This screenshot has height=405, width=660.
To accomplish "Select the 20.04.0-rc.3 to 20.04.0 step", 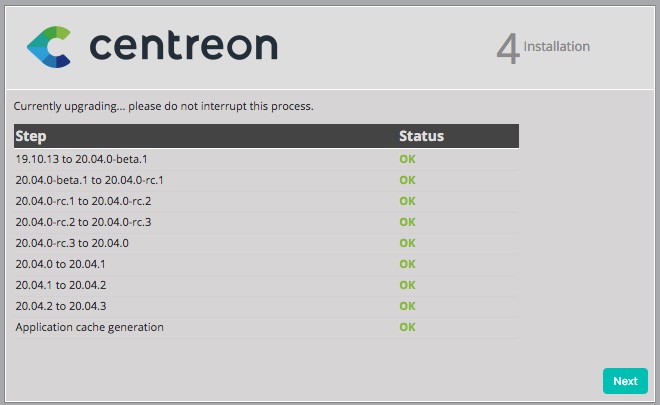I will tap(72, 243).
